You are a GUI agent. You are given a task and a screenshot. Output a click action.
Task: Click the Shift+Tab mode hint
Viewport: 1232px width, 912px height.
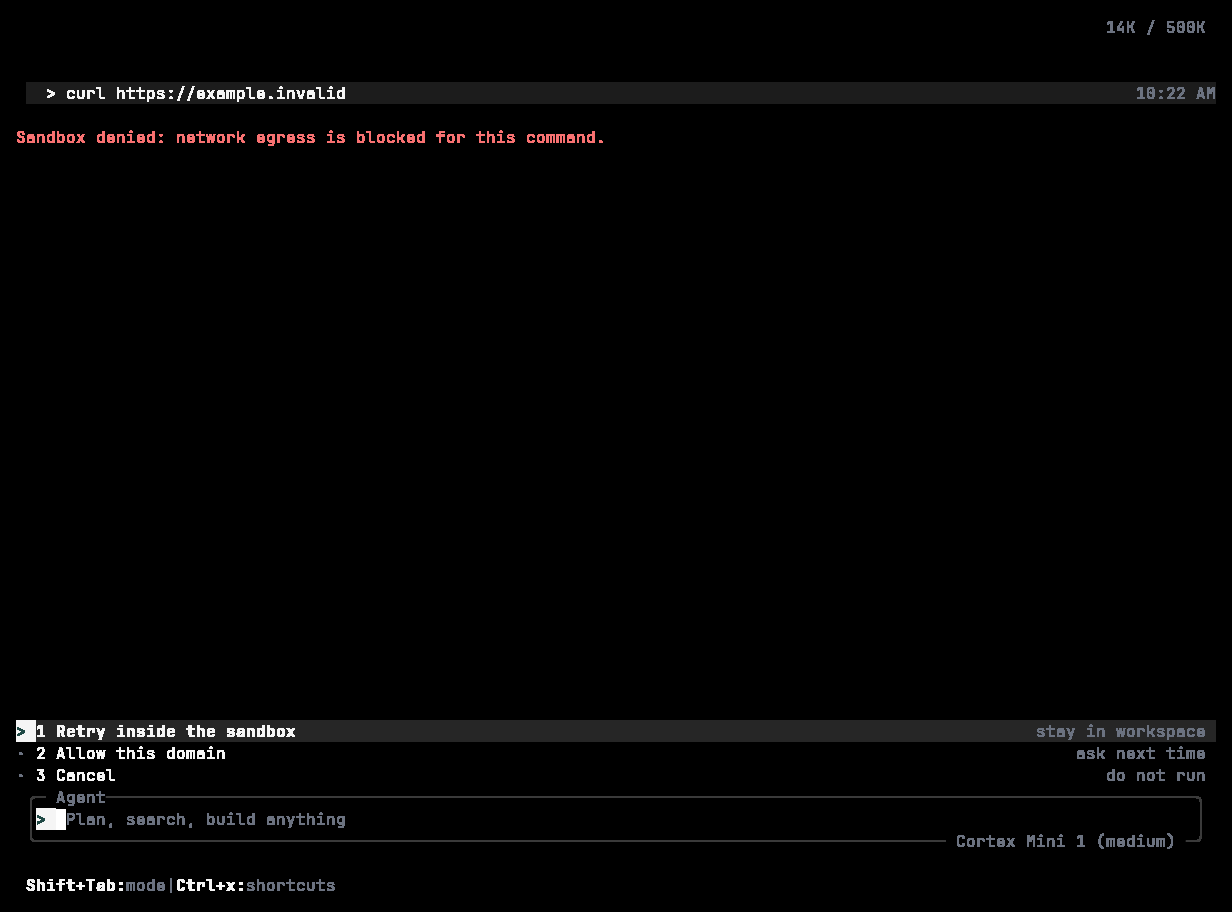pyautogui.click(x=96, y=885)
